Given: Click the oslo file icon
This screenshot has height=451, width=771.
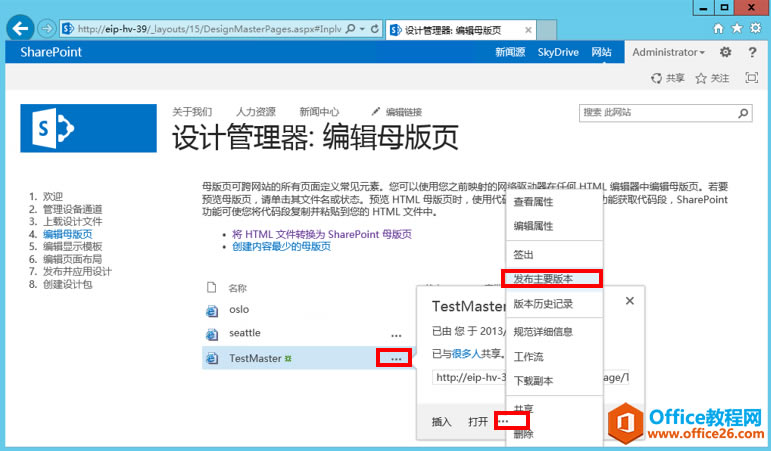Looking at the screenshot, I should tap(211, 310).
